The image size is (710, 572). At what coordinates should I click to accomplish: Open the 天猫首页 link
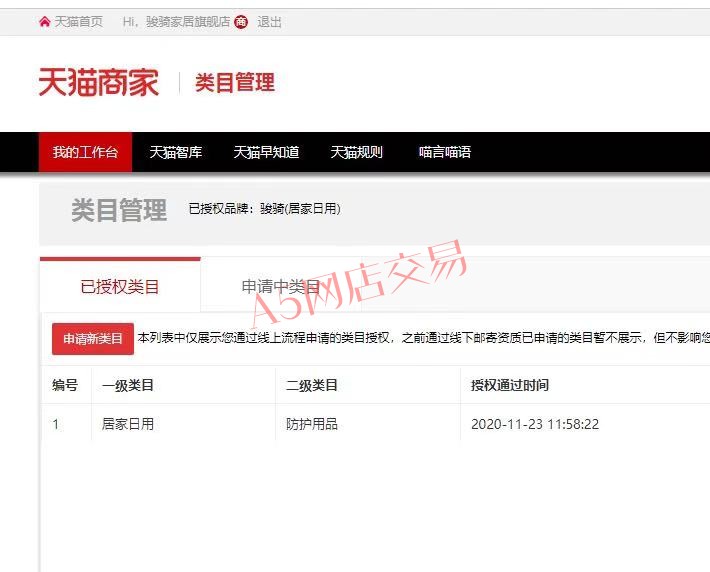(x=78, y=22)
